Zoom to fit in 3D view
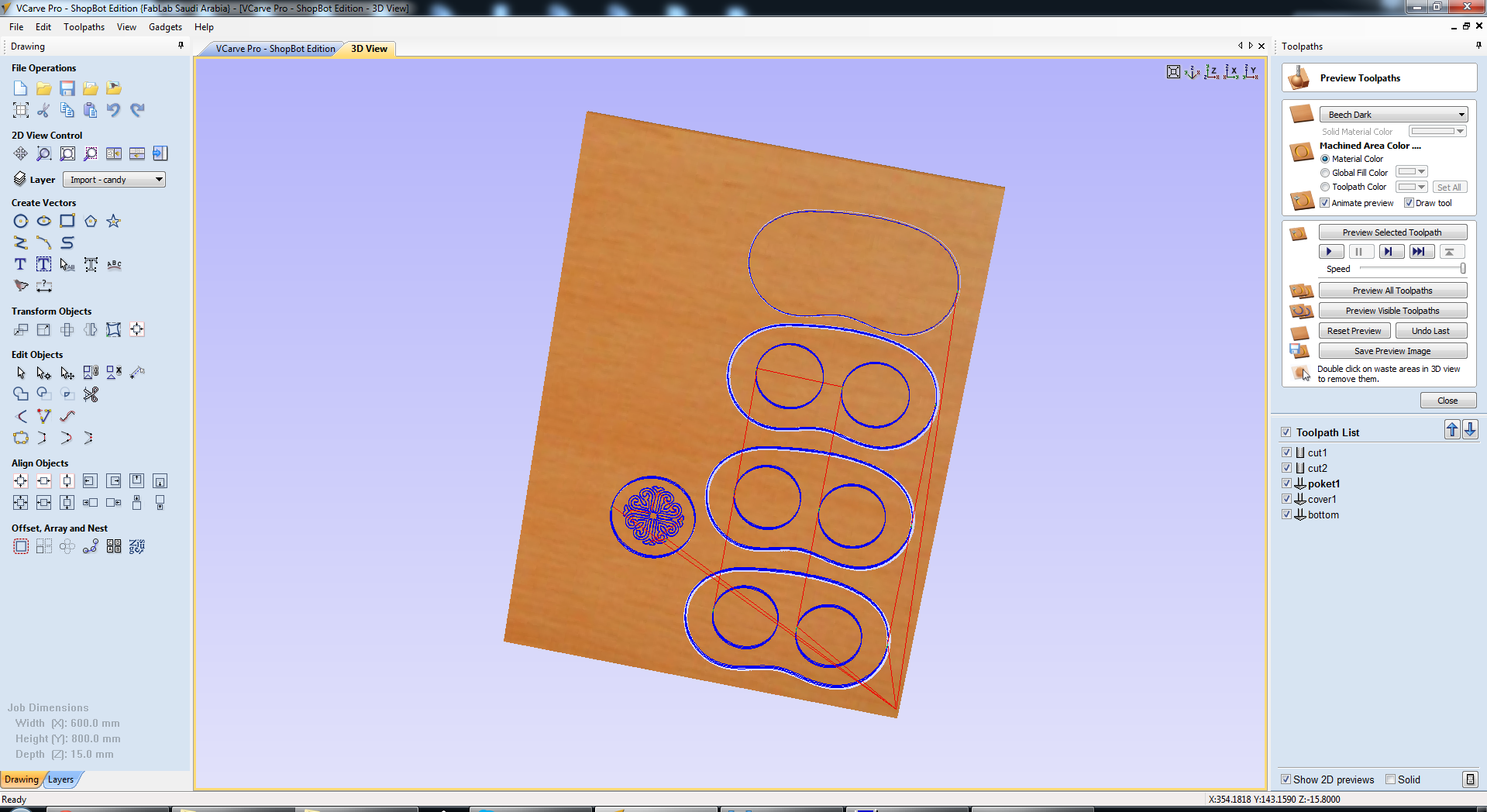The image size is (1487, 812). click(x=1174, y=72)
